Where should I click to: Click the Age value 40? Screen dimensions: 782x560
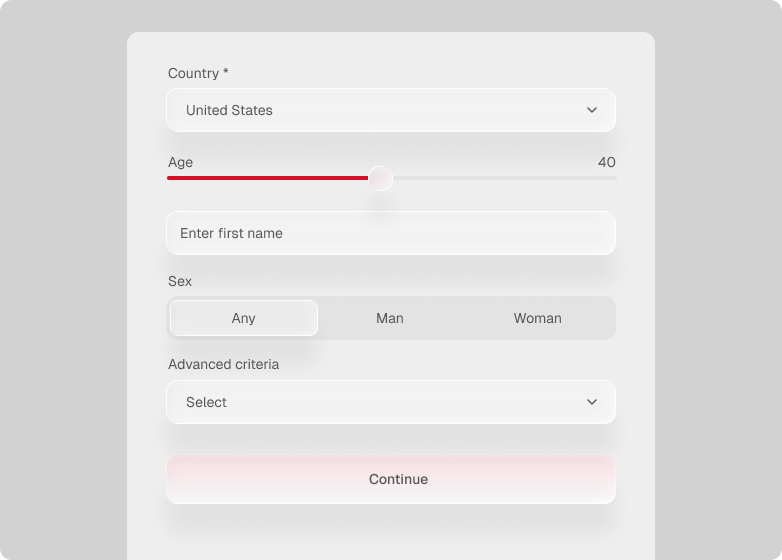[606, 162]
